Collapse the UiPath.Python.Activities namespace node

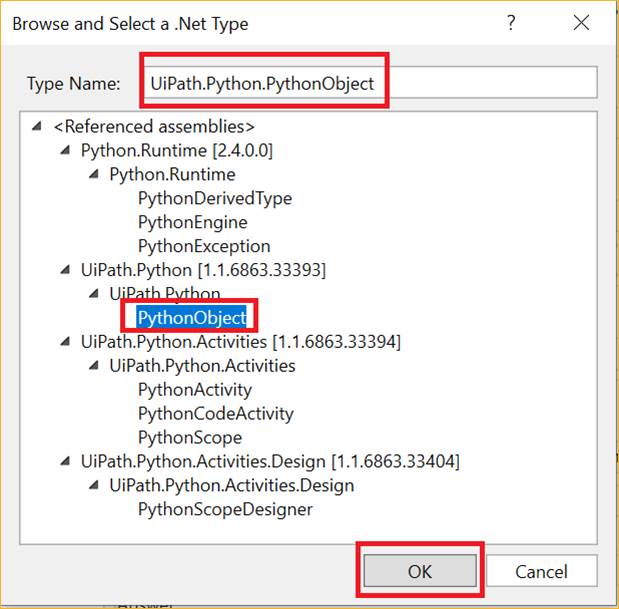pos(94,365)
